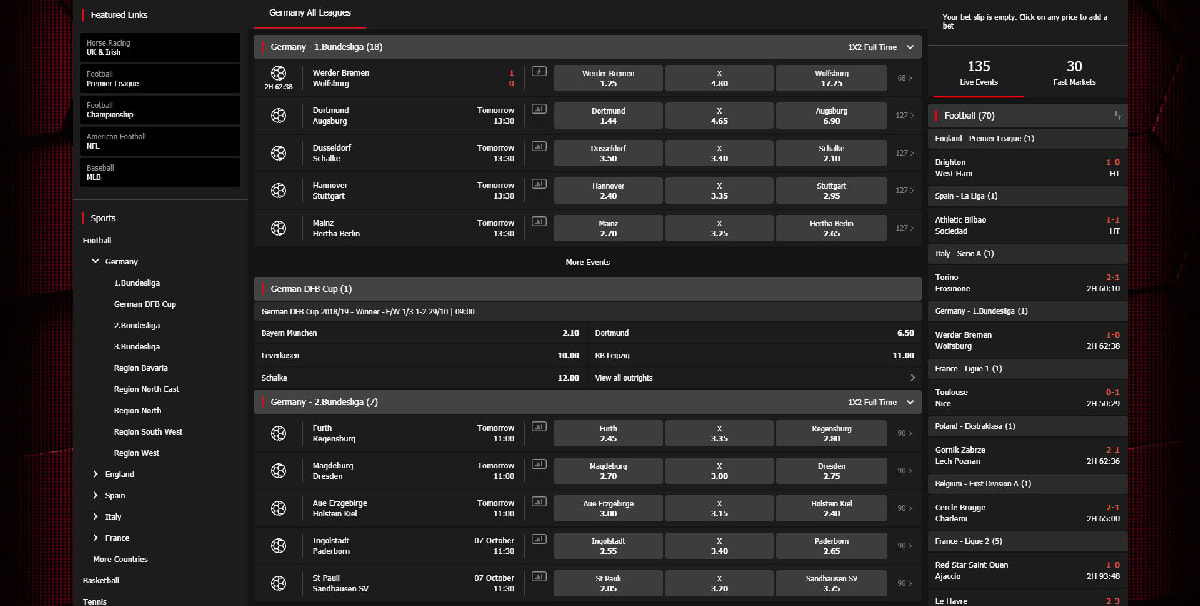Collapse the Germany tree in Sports sidebar

[95, 261]
